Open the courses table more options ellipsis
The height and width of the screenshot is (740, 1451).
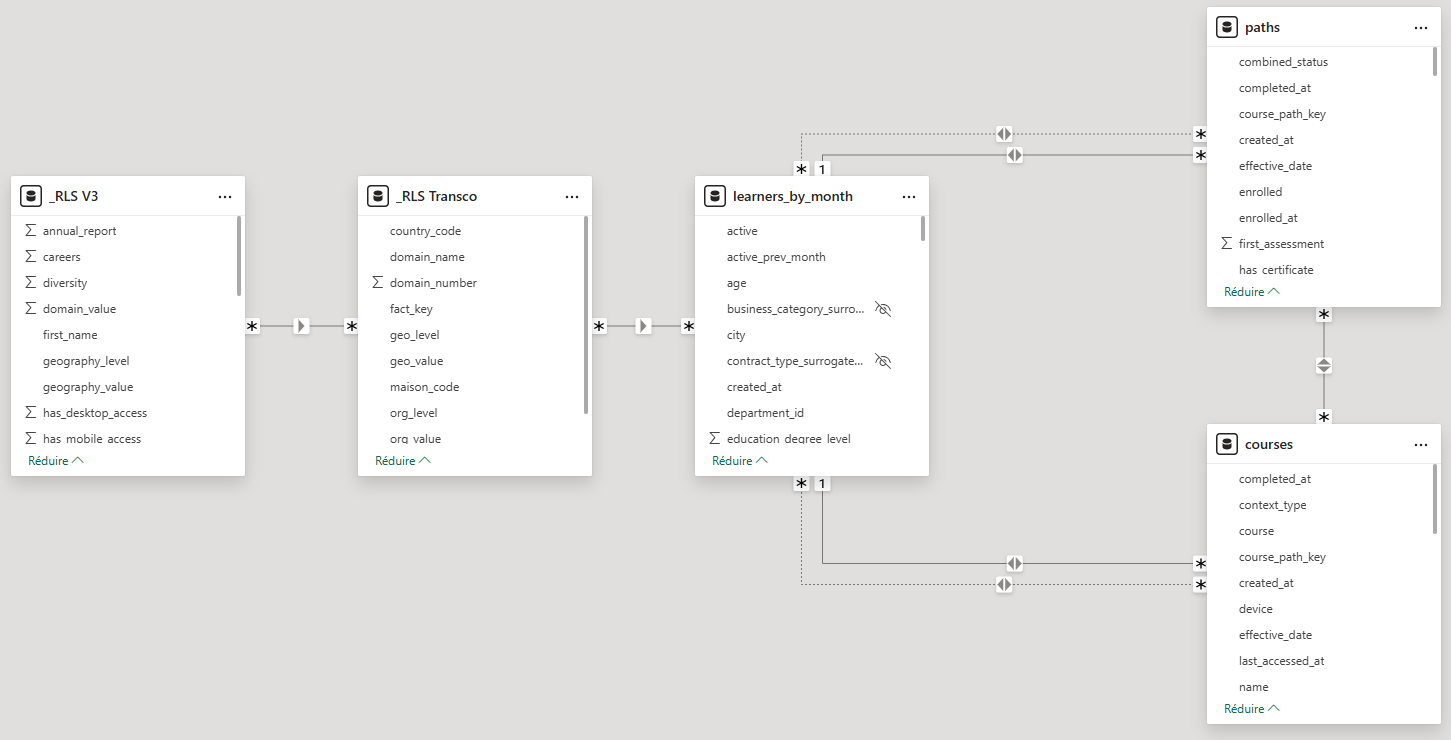click(x=1421, y=445)
